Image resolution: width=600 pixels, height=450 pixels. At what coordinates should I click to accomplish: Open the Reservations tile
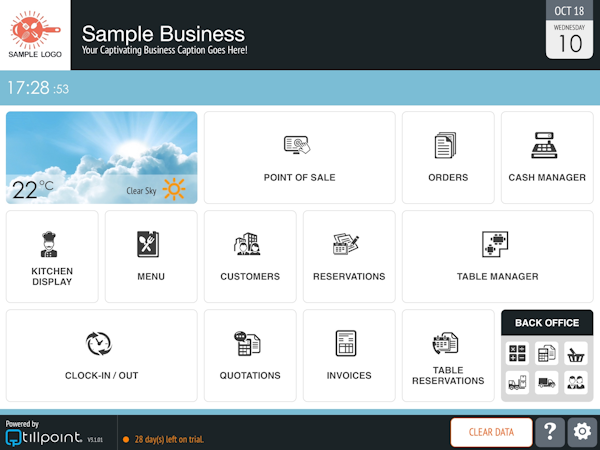[349, 256]
